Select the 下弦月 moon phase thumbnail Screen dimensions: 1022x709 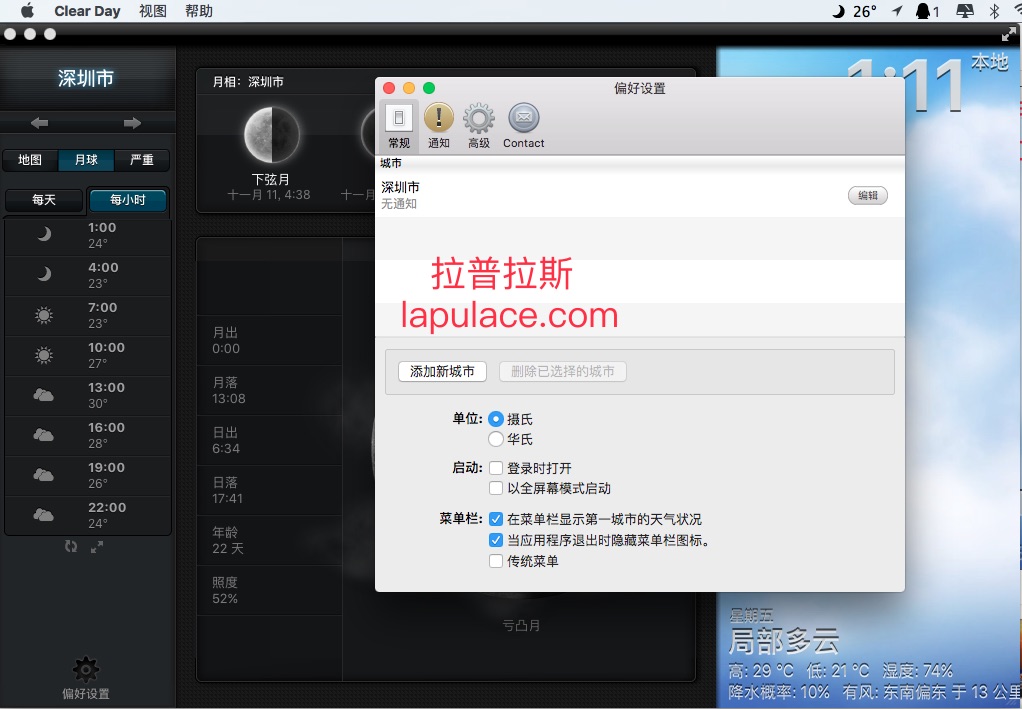coord(271,135)
